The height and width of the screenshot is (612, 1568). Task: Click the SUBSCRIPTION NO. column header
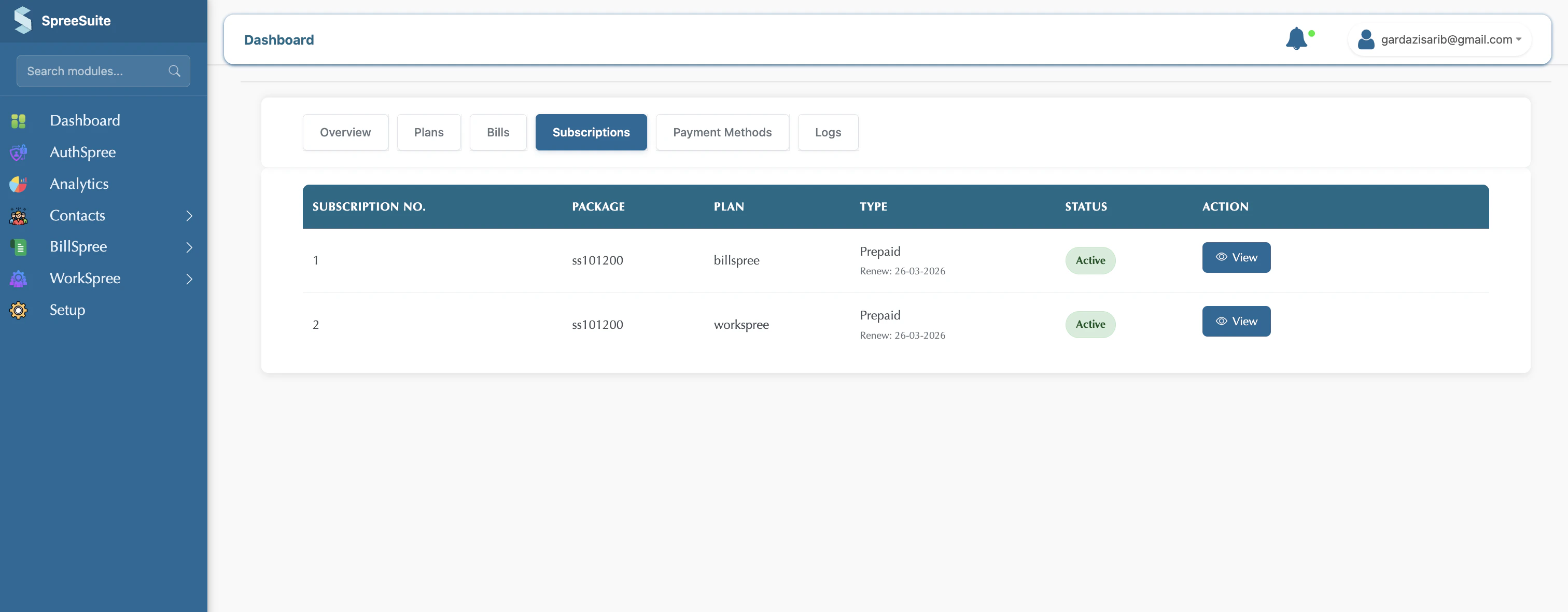coord(369,206)
